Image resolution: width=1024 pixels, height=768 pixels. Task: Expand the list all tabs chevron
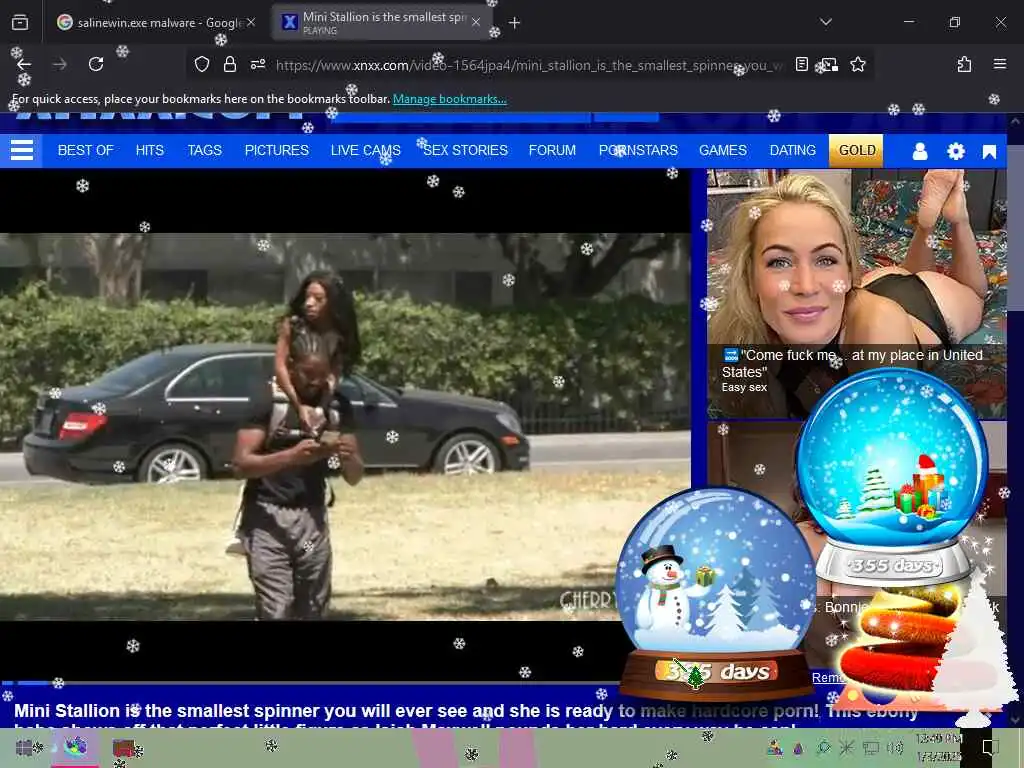point(825,22)
